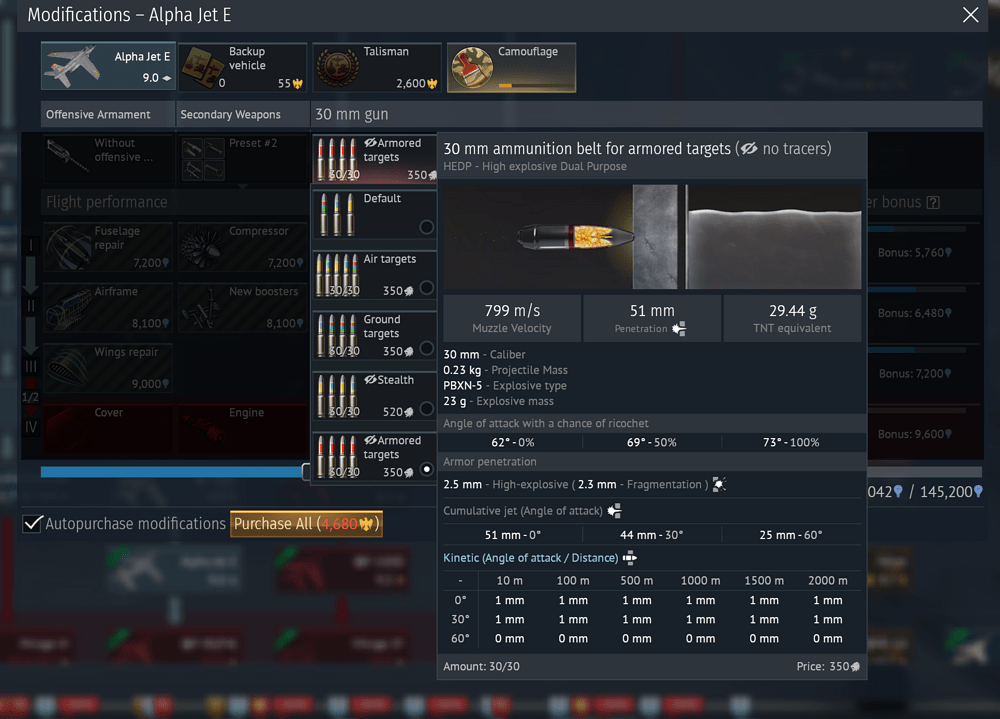The height and width of the screenshot is (719, 1000).
Task: Select the Default belt radio button
Action: pyautogui.click(x=427, y=226)
